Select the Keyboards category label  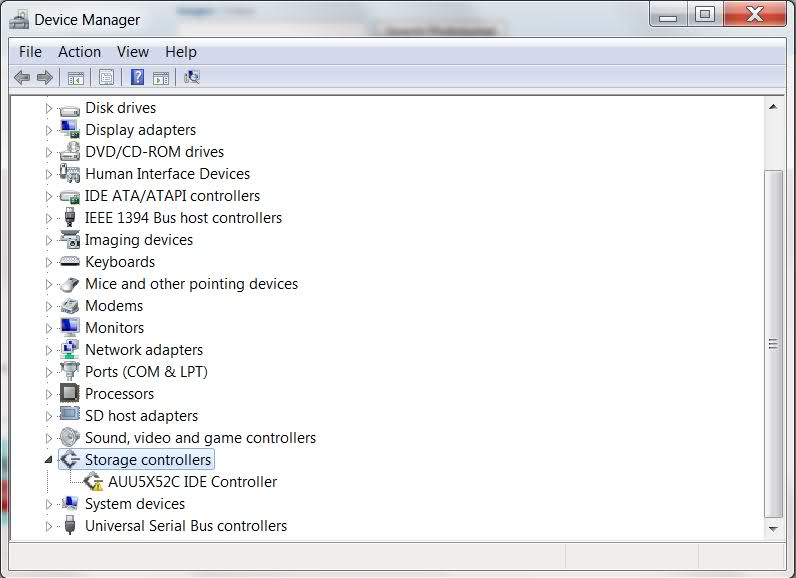point(120,262)
